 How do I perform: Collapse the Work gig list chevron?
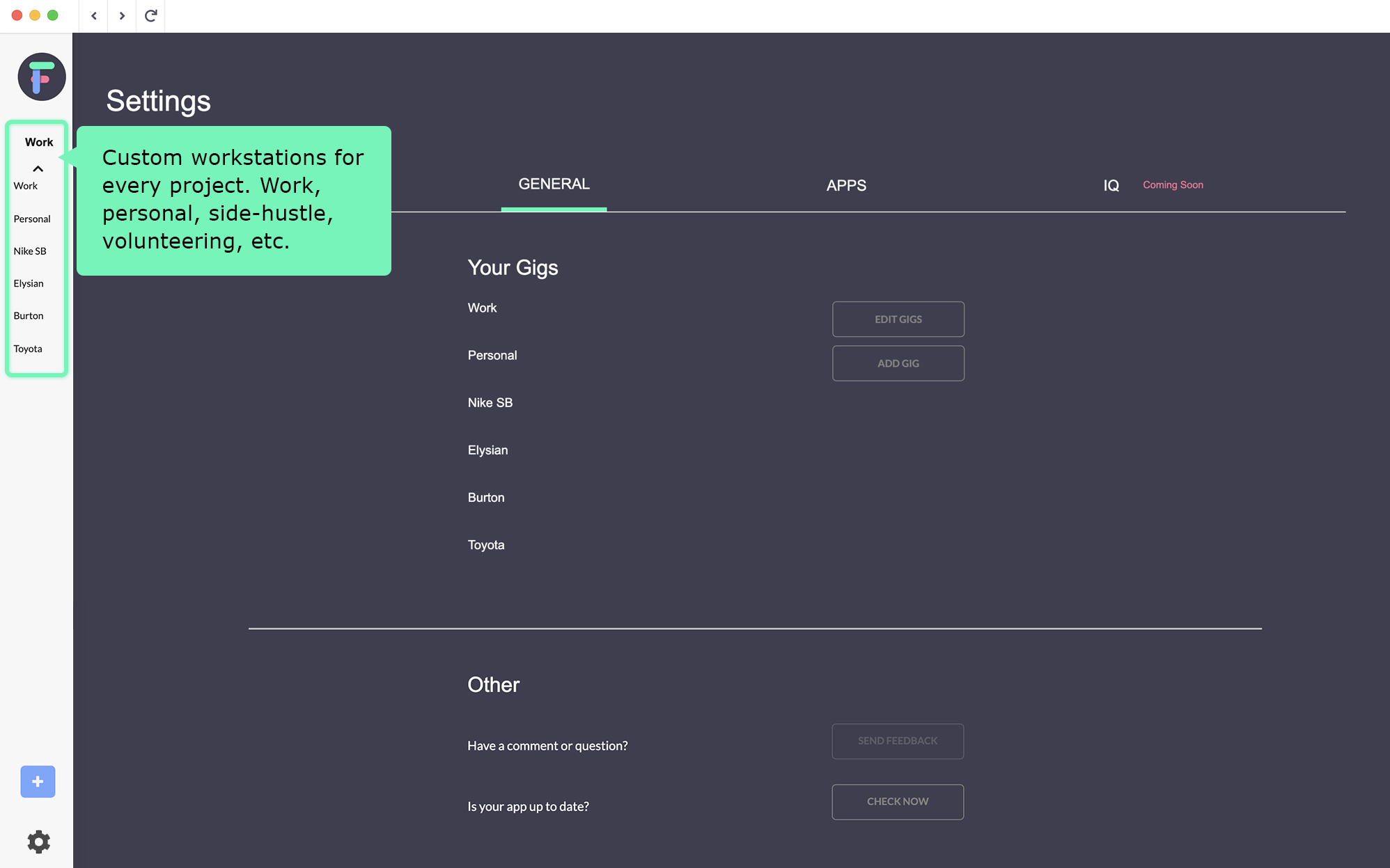38,168
